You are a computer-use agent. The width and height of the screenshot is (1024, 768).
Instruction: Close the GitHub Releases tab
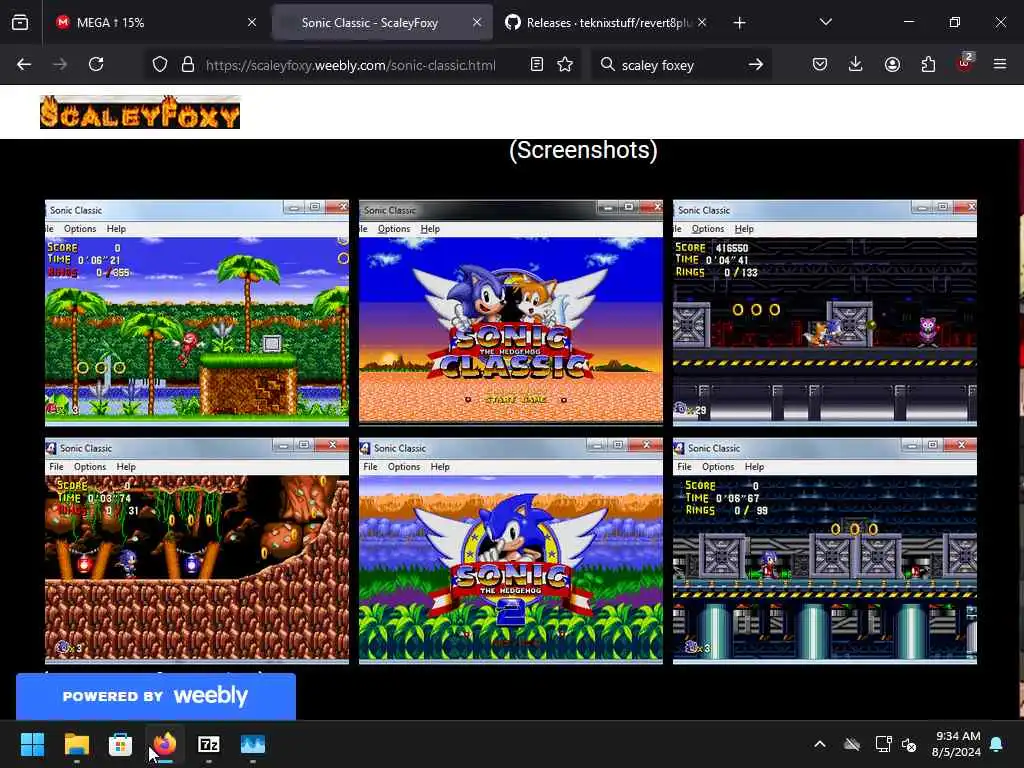click(x=702, y=23)
